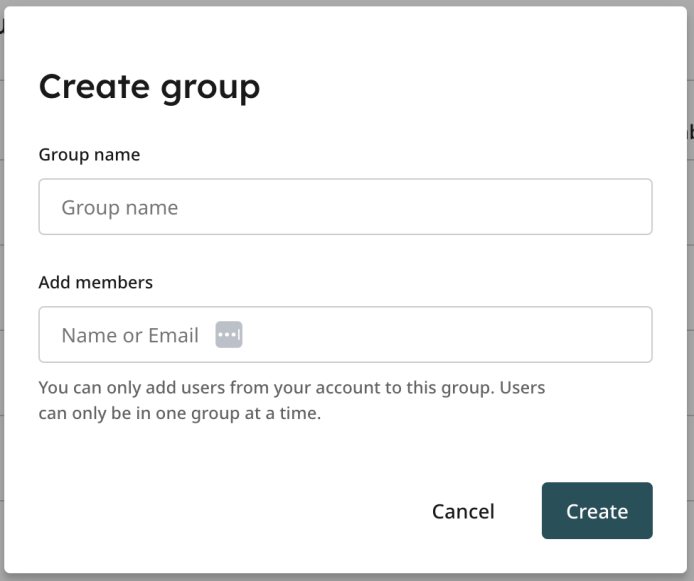
Task: Click the password manager icon in members field
Action: (229, 335)
